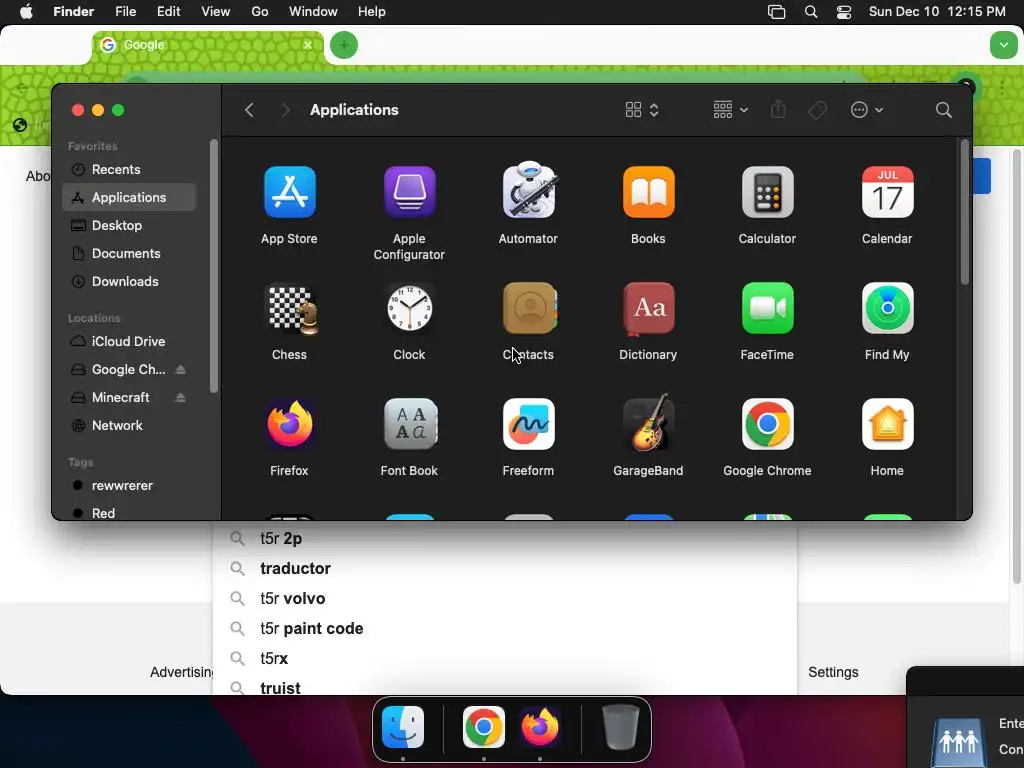Open the Go menu
1024x768 pixels.
(260, 12)
